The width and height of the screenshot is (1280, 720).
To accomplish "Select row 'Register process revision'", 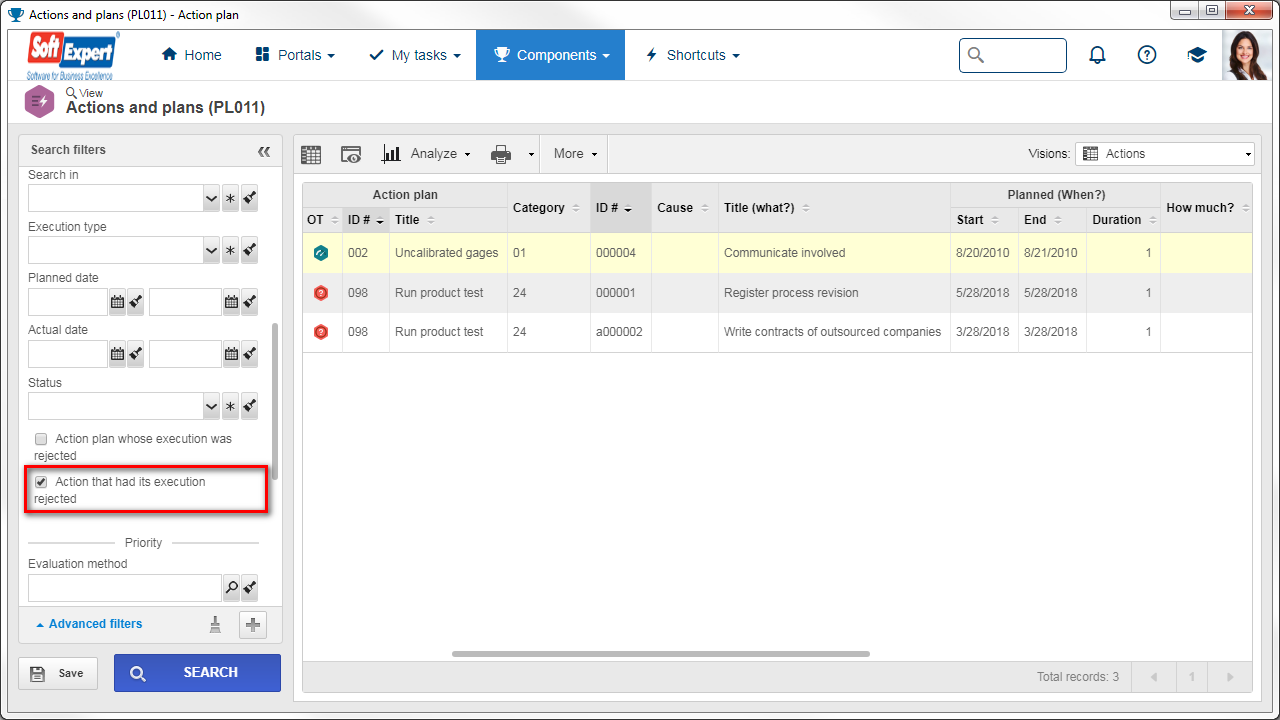I will coord(777,293).
